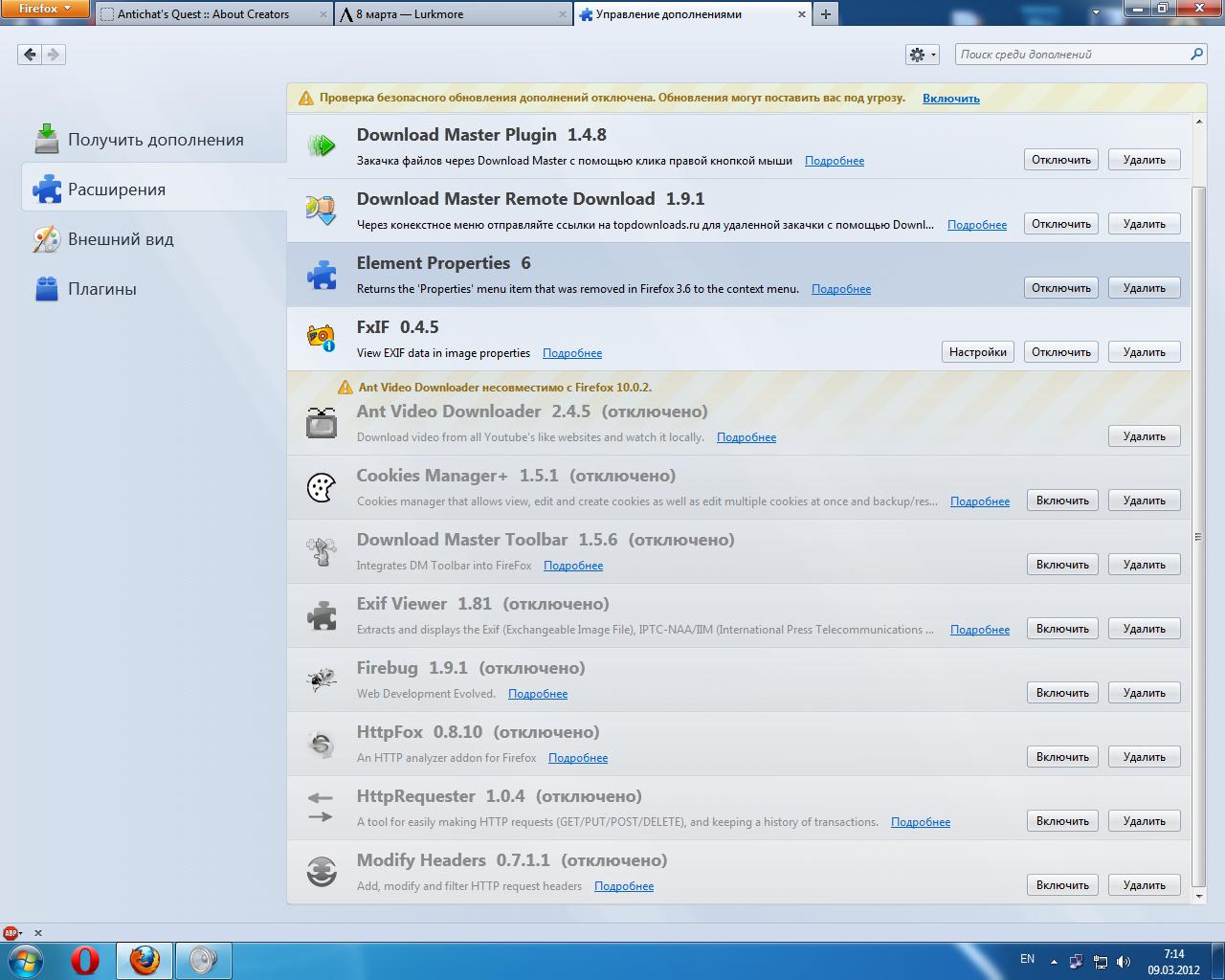Click the HttpRequester arrows icon

[322, 808]
